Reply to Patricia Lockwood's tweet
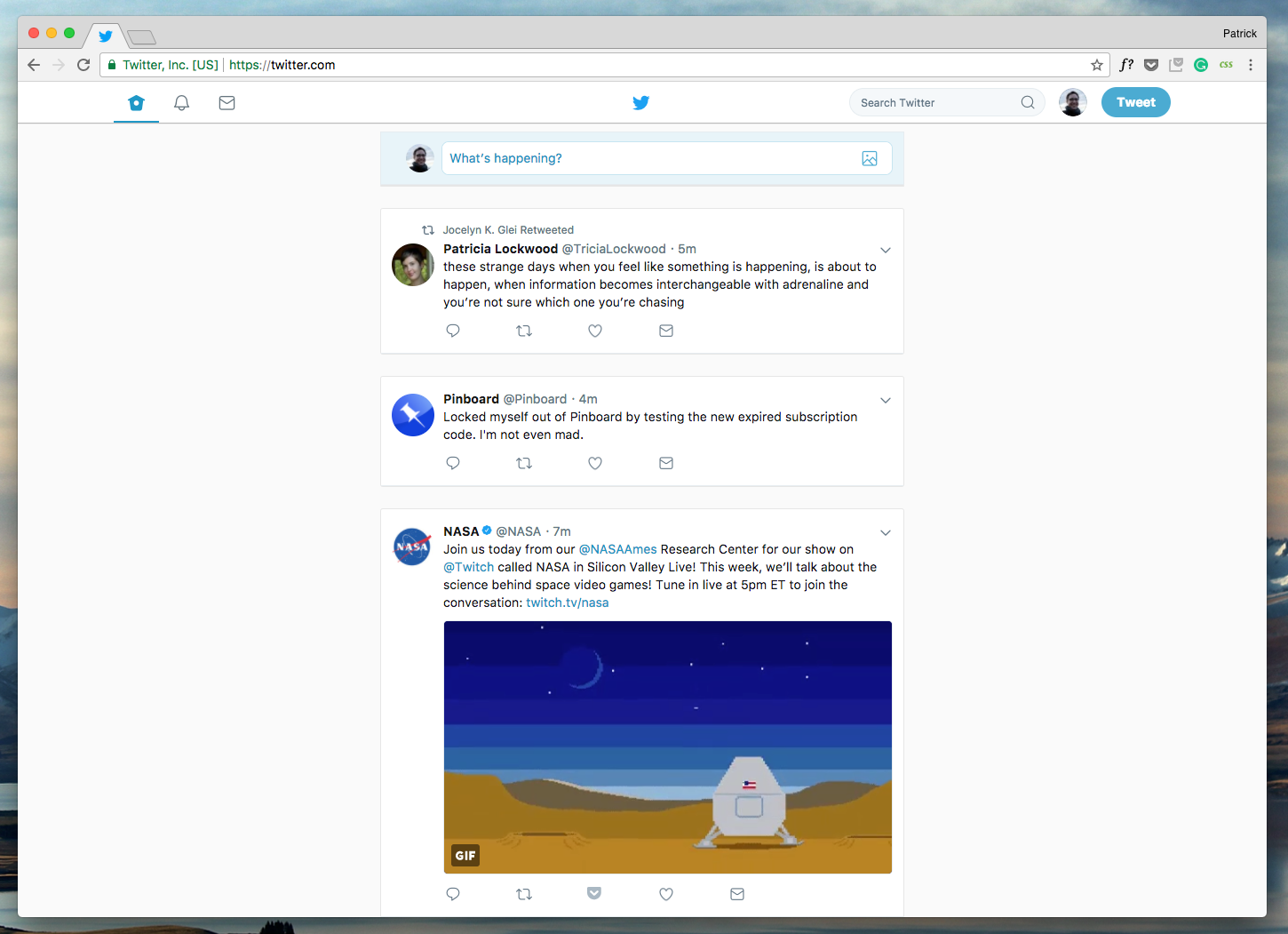 point(453,330)
